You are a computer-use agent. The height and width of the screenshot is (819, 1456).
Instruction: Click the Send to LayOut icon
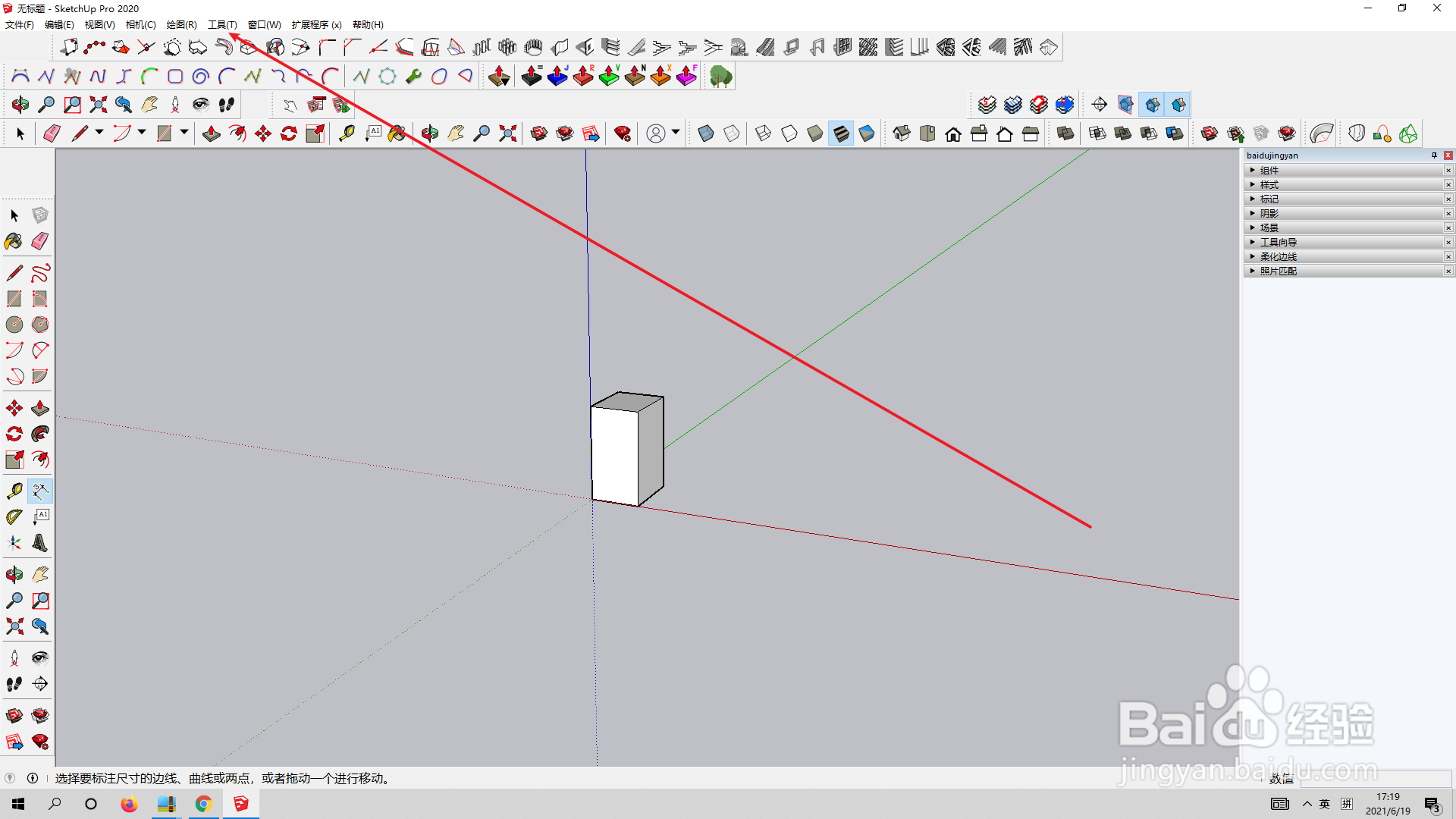tap(591, 134)
